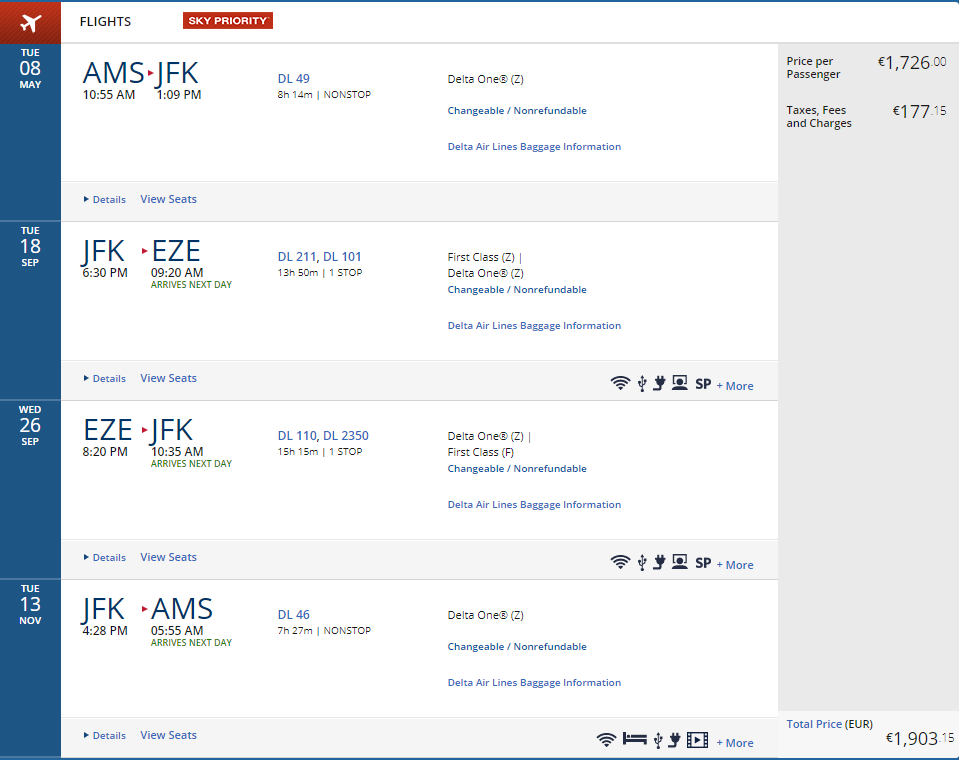The width and height of the screenshot is (959, 760).
Task: Click the Wi-Fi icon in JFK to AMS row
Action: [x=606, y=740]
